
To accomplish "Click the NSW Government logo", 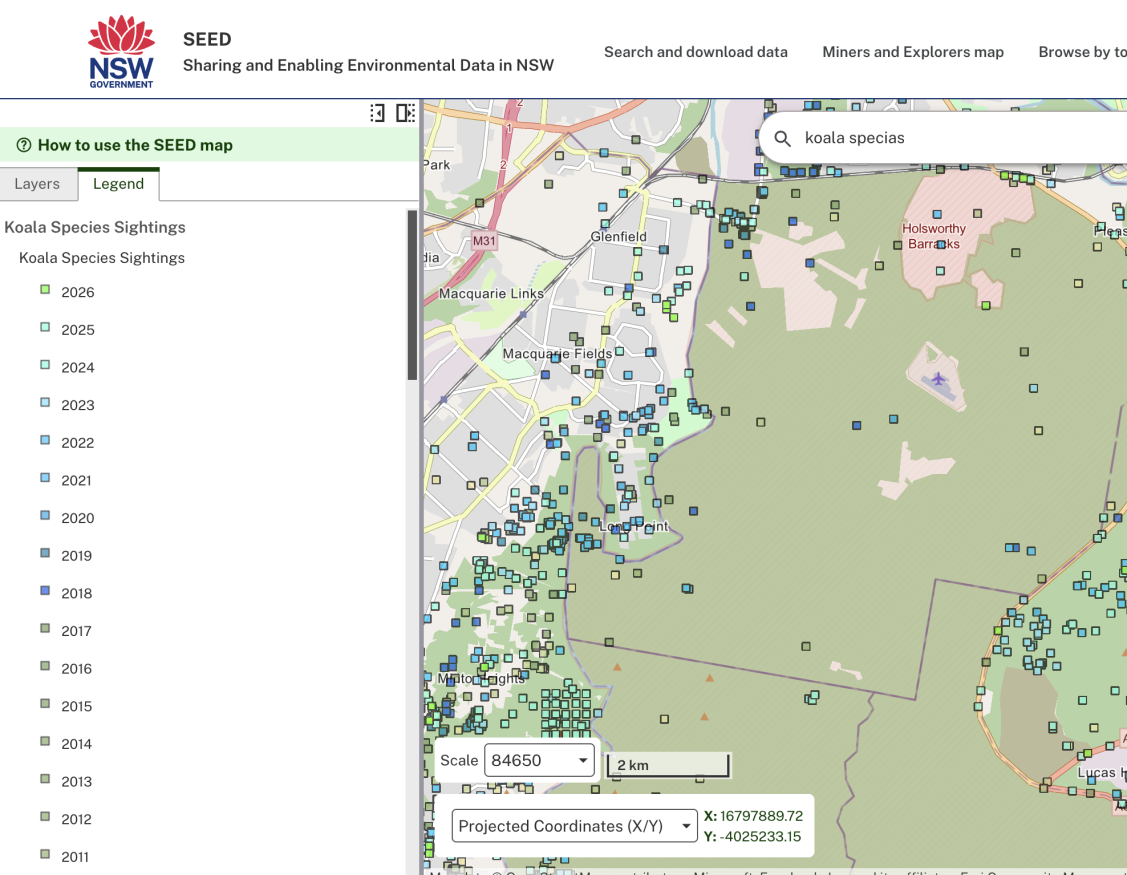I will click(121, 52).
